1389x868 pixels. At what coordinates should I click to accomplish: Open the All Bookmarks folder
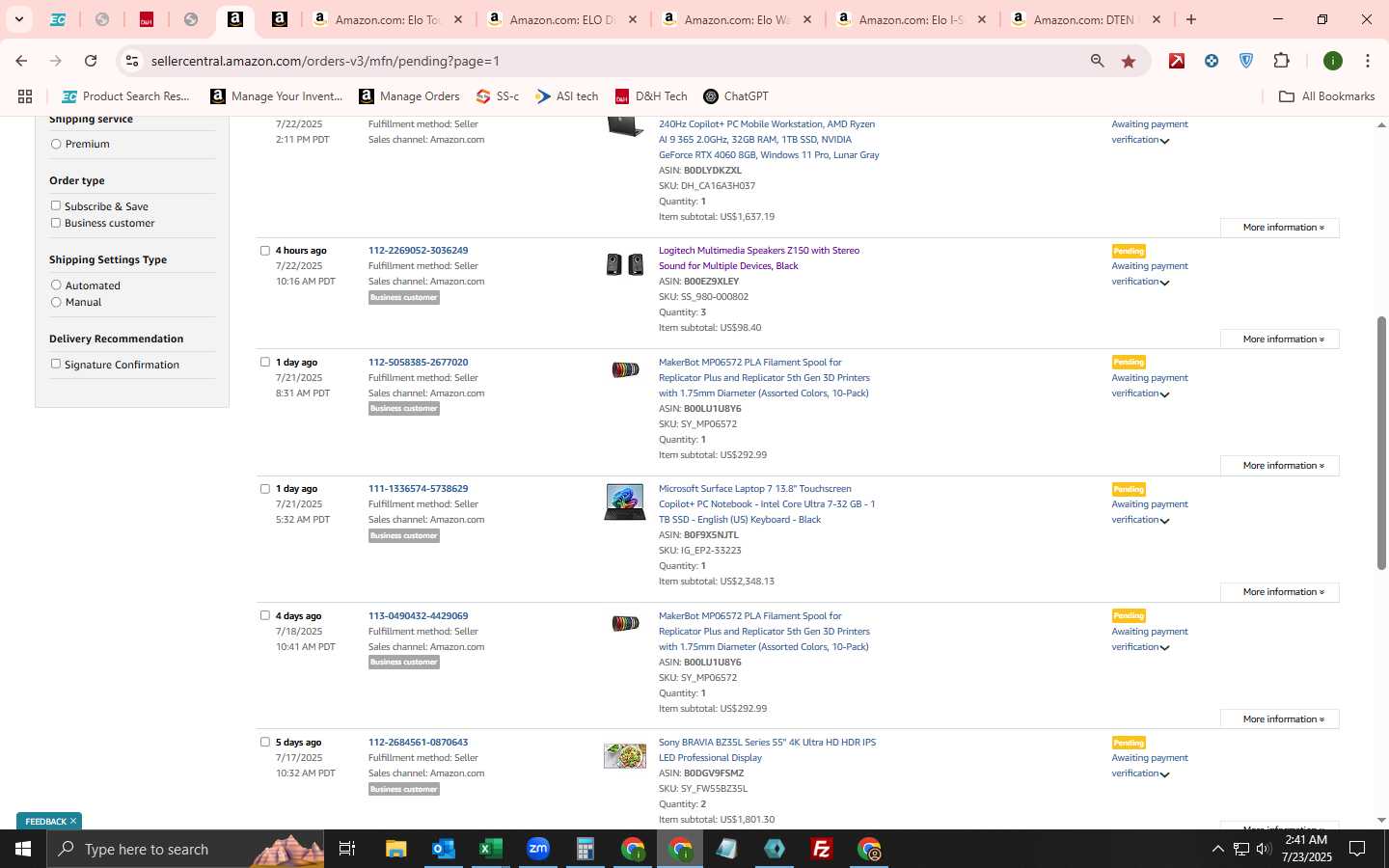1326,96
